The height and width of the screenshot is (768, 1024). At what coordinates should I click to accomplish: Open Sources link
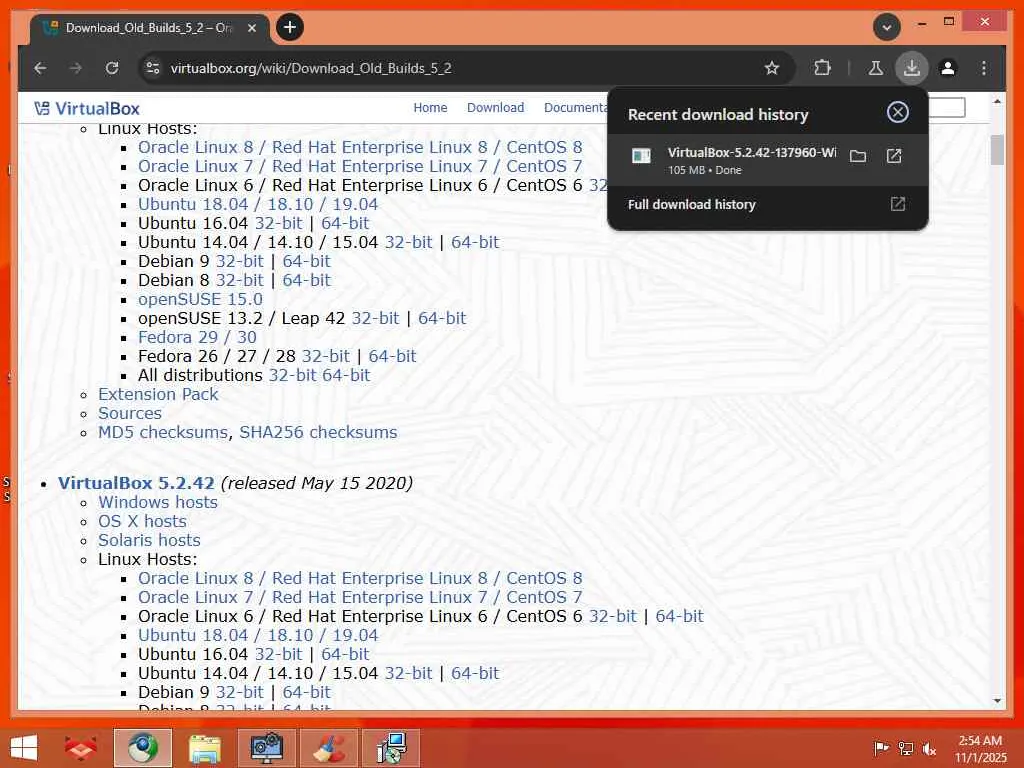click(129, 413)
